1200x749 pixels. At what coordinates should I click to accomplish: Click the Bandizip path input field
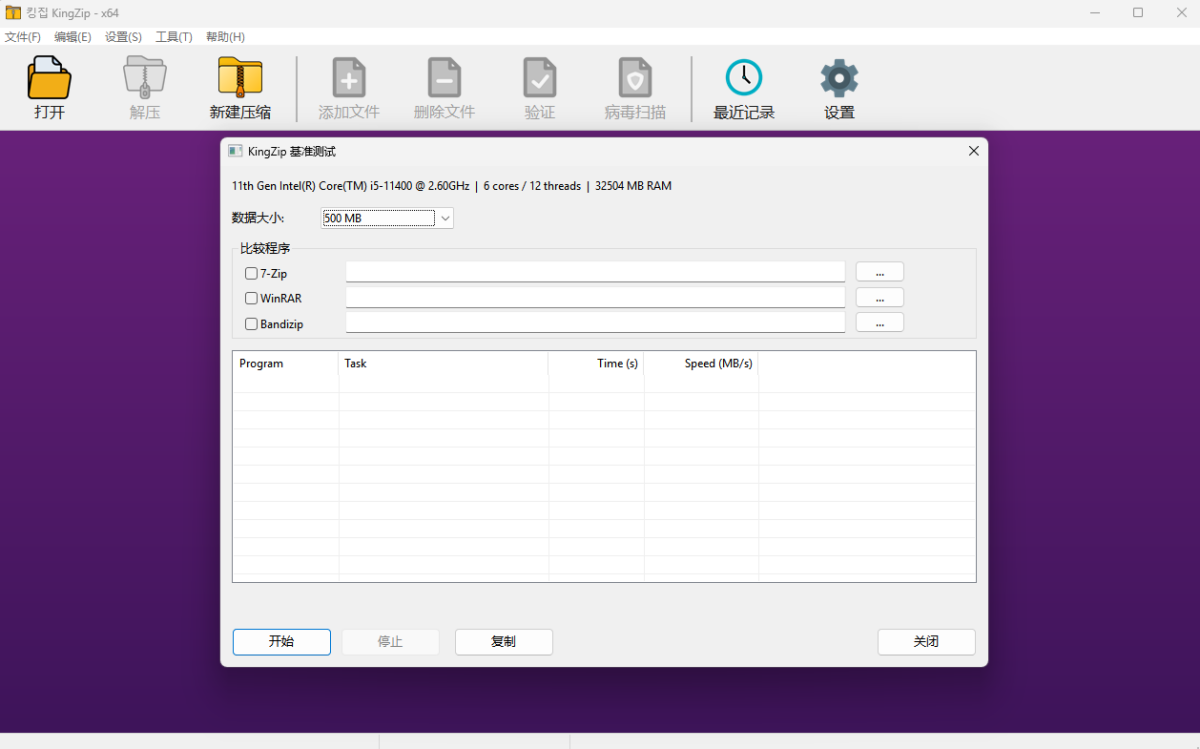pyautogui.click(x=595, y=322)
